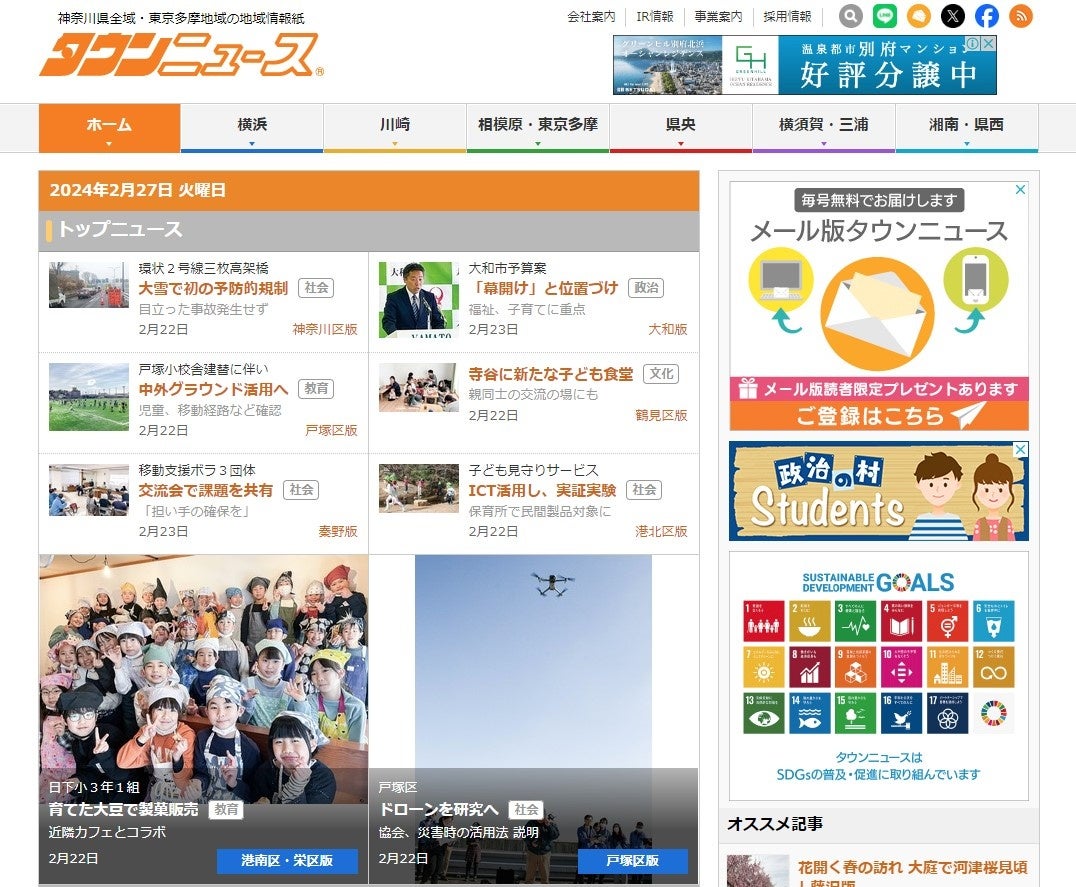Click the 文化 category tag
Screen dimensions: 1076x887
point(662,374)
